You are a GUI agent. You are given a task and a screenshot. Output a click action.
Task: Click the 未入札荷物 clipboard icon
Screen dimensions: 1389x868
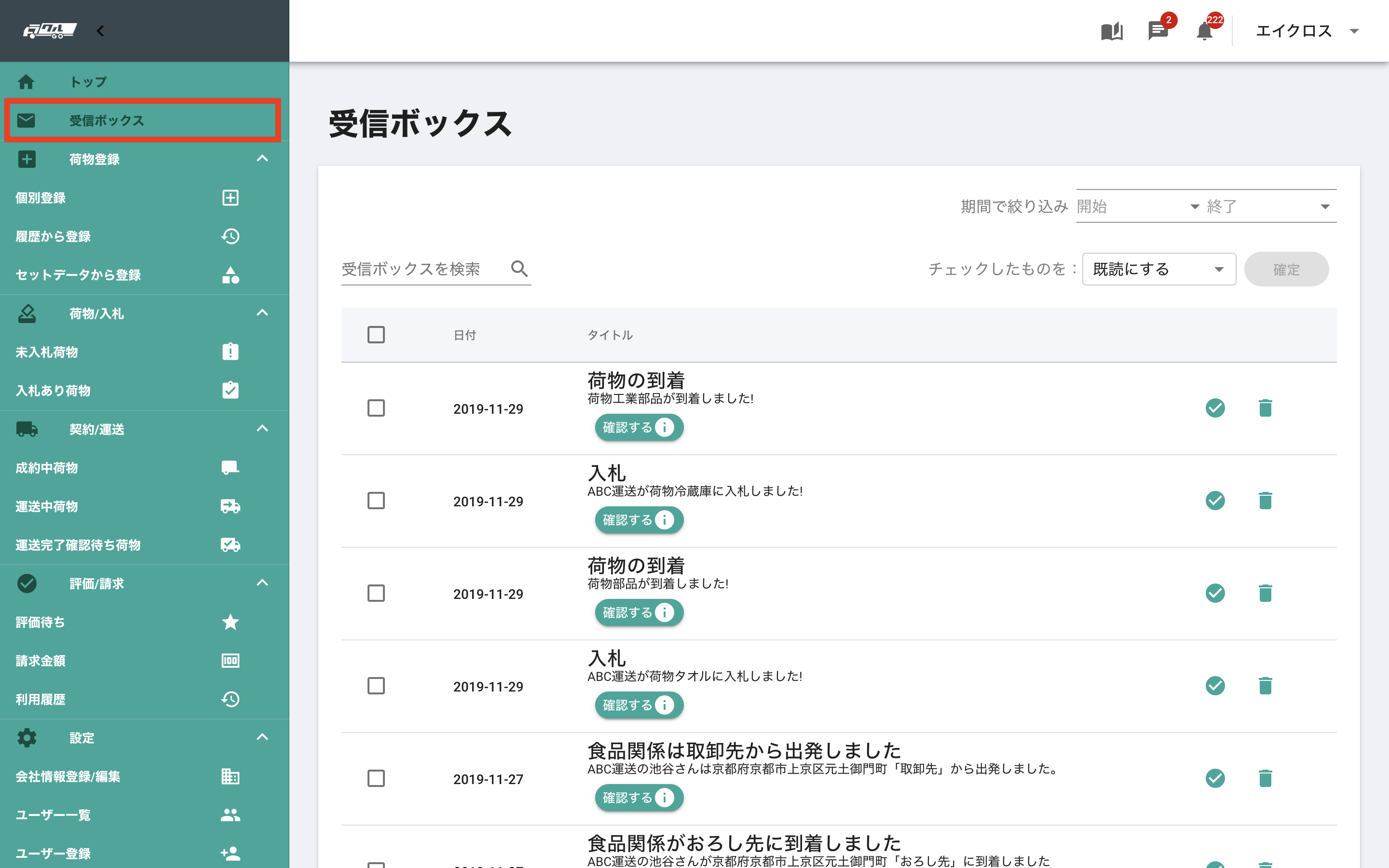click(x=230, y=352)
